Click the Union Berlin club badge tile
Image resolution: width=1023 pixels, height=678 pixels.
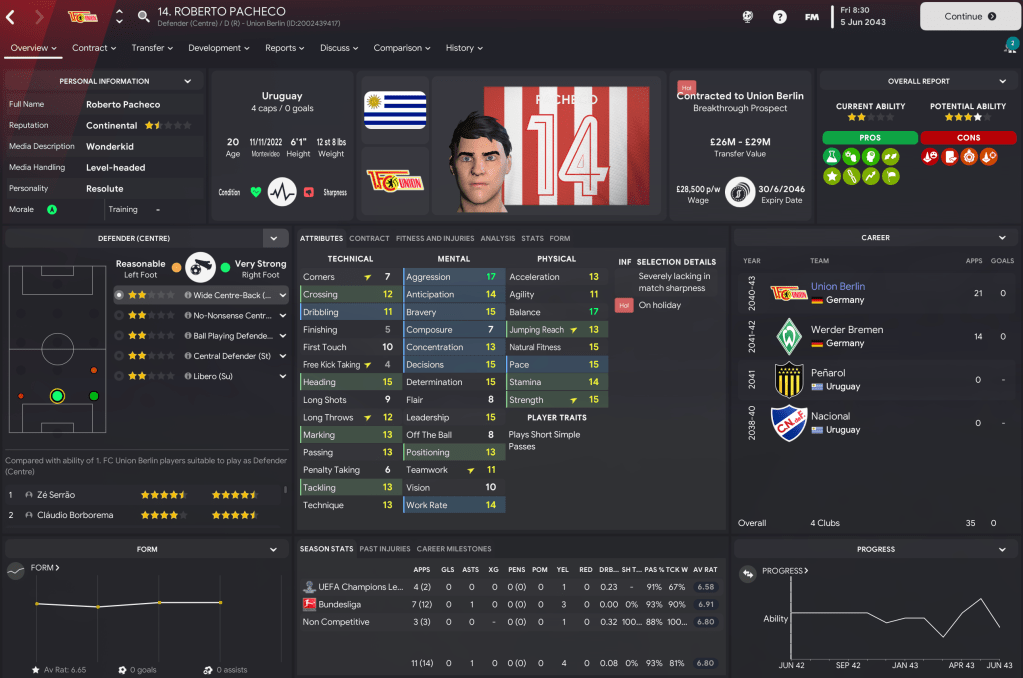[x=395, y=181]
